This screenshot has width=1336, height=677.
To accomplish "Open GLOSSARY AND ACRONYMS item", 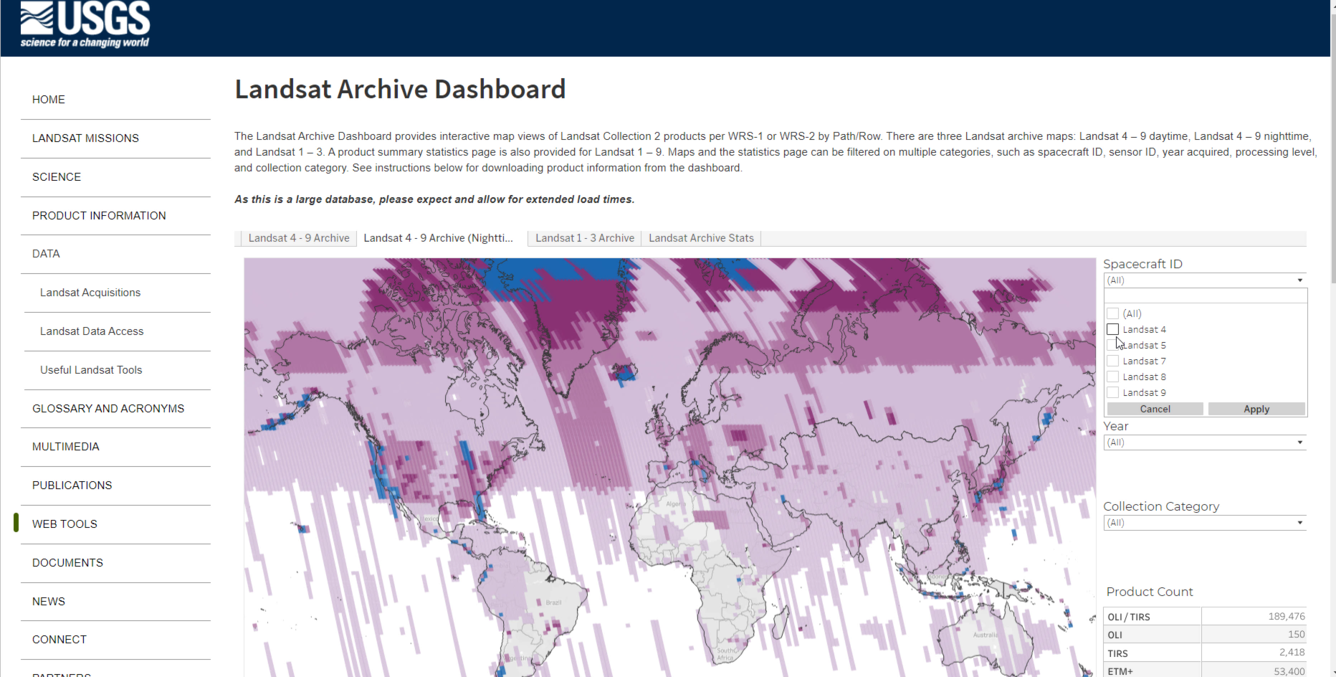I will tap(108, 409).
